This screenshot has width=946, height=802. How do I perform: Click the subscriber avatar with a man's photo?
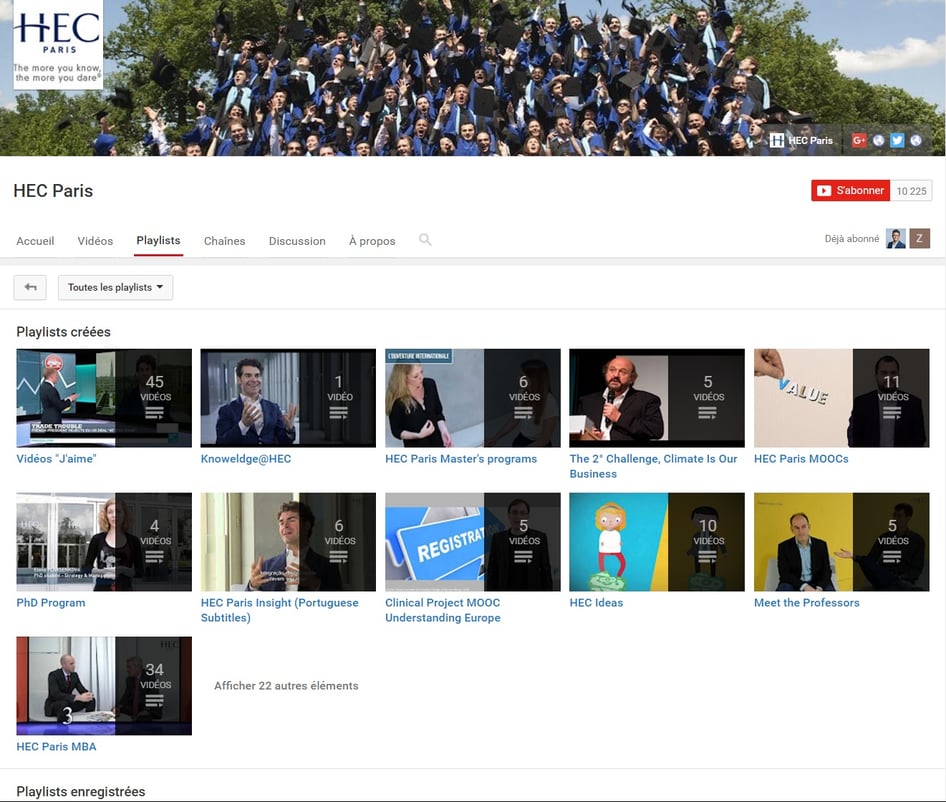tap(896, 238)
